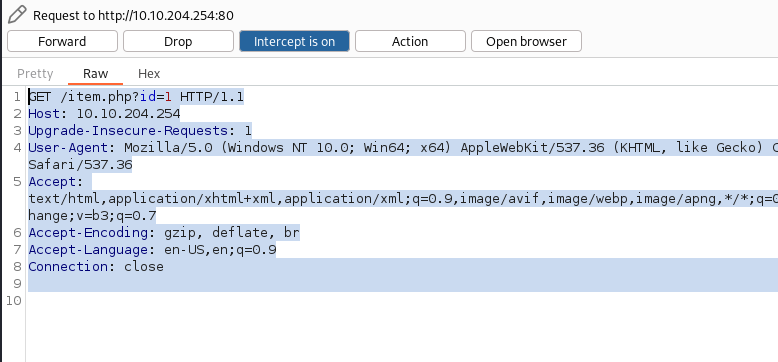Click the User-Agent header name
778x362 pixels.
pos(68,147)
